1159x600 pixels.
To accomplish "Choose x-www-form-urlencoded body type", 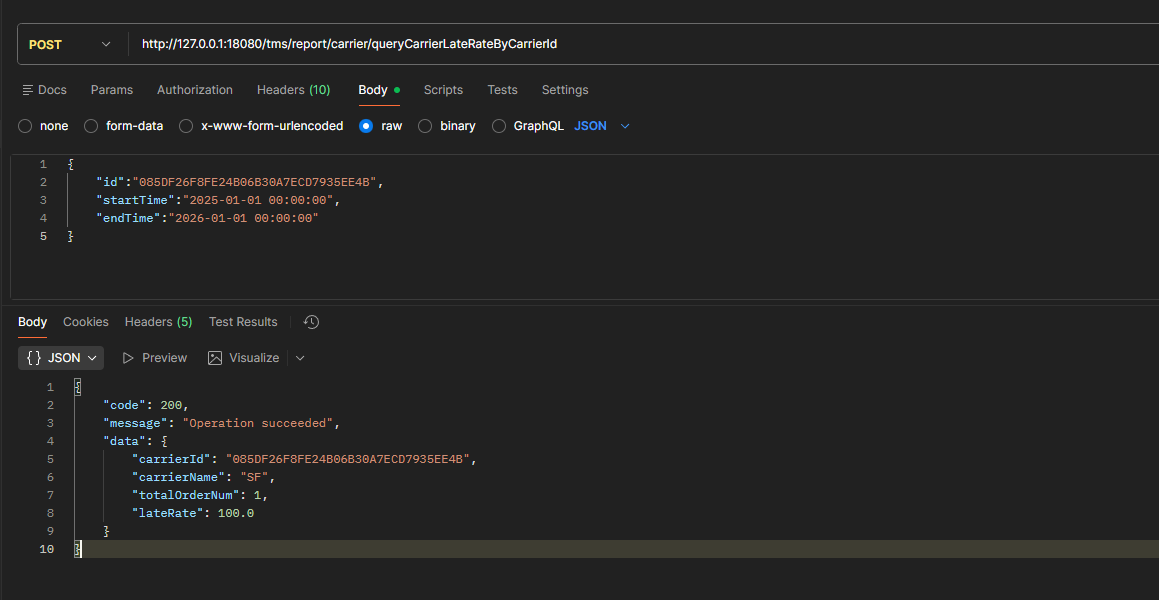I will (x=185, y=126).
